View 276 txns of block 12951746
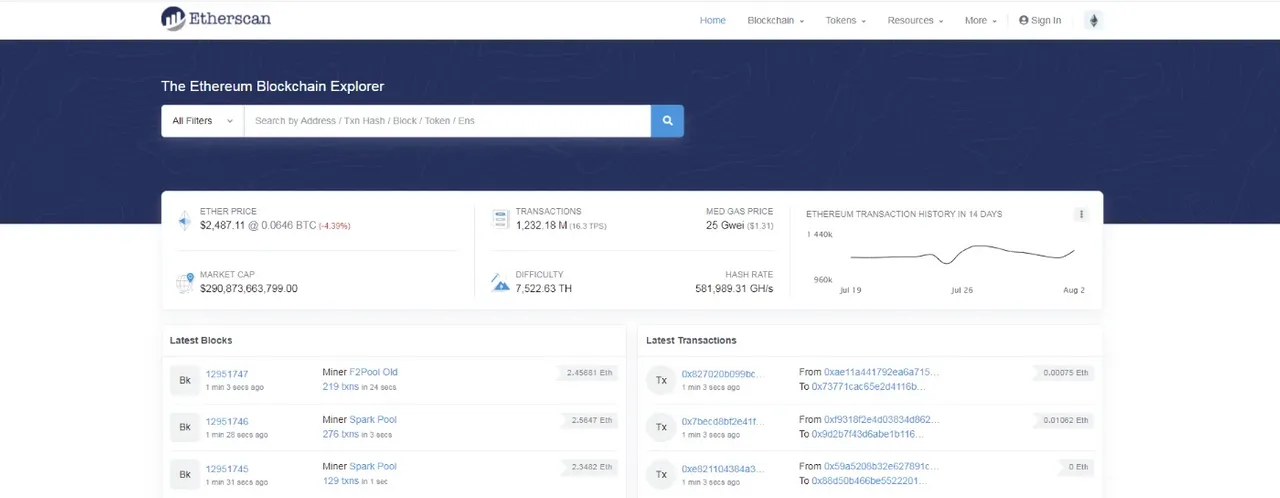Image resolution: width=1280 pixels, height=498 pixels. (340, 433)
